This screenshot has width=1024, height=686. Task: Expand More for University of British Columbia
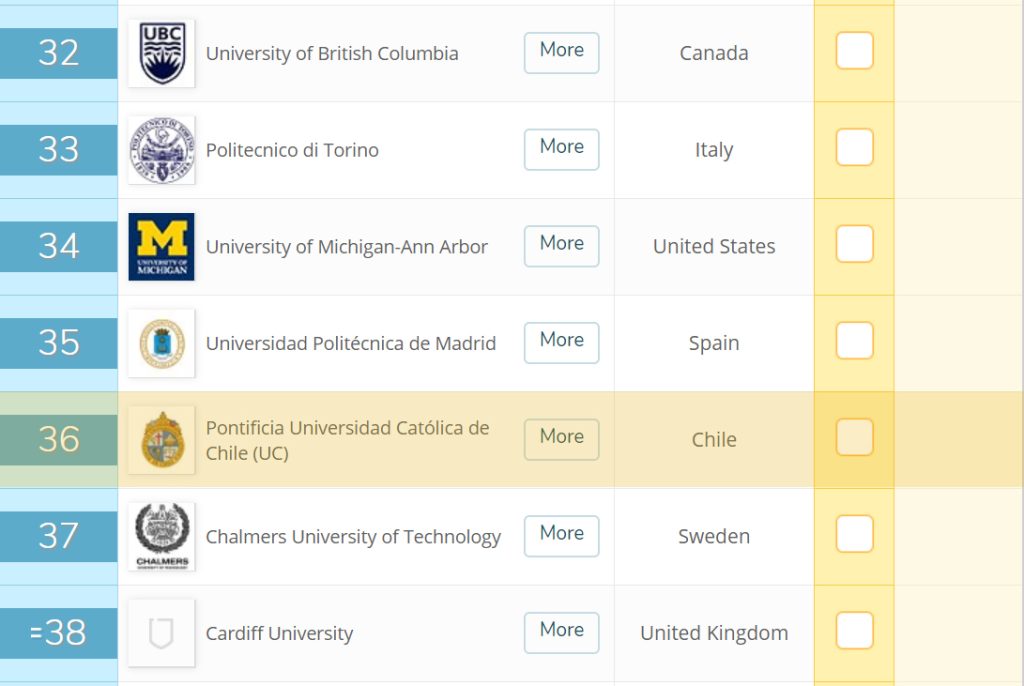pyautogui.click(x=561, y=52)
